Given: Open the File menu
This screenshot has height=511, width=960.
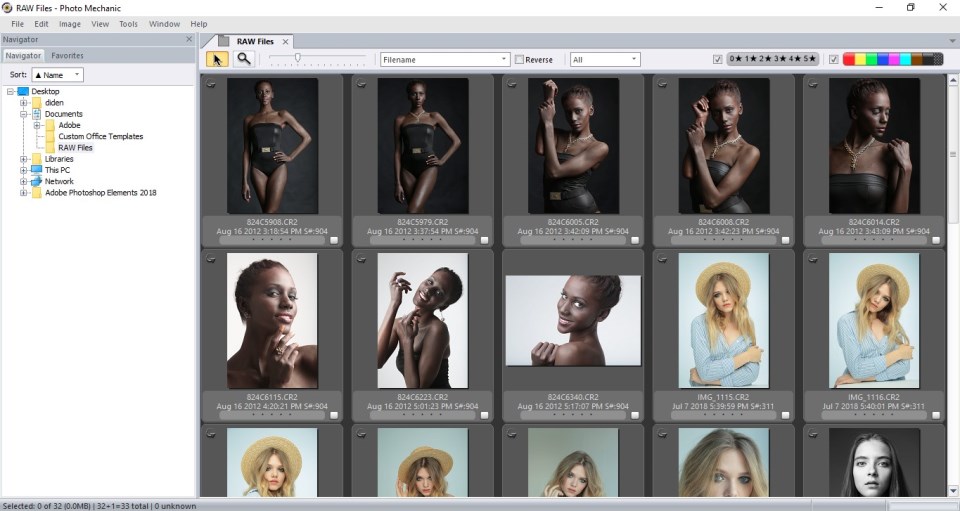Looking at the screenshot, I should (x=18, y=24).
